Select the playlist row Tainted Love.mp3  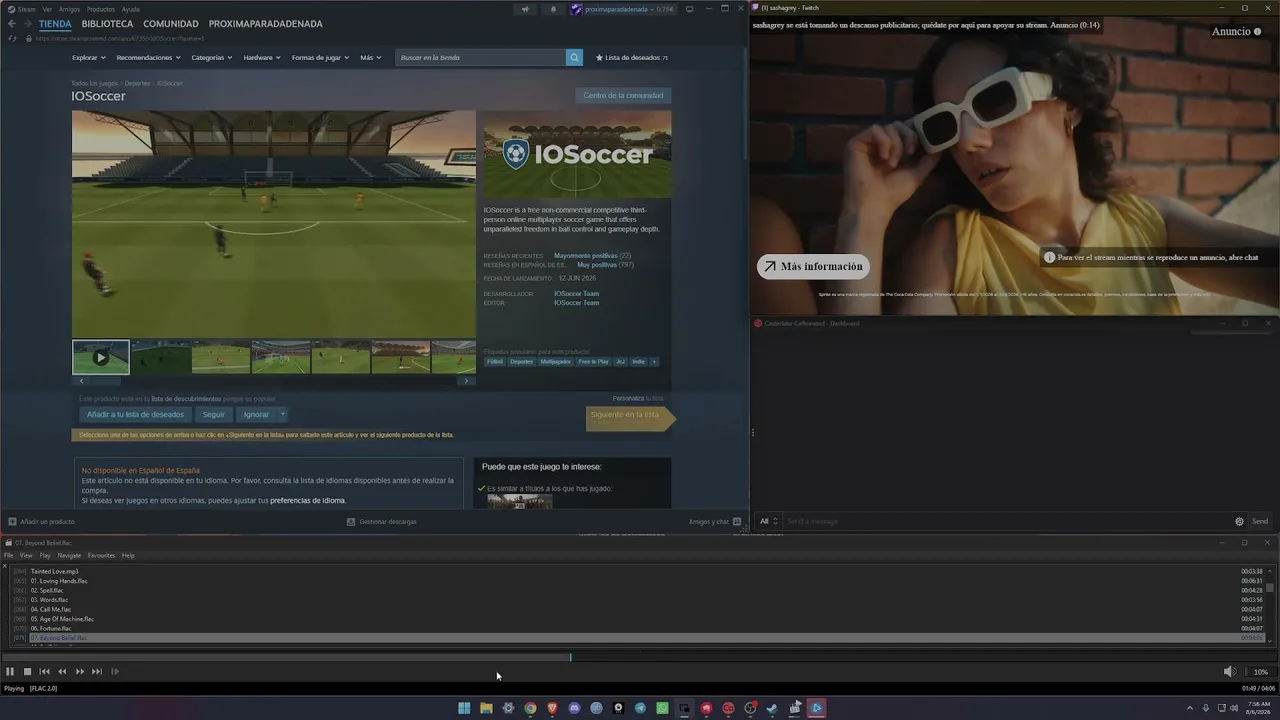638,571
